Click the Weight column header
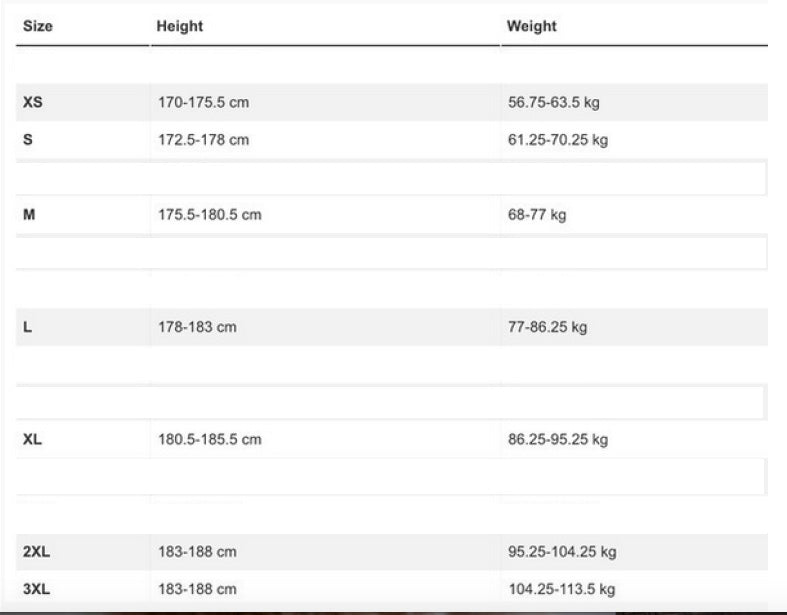This screenshot has height=615, width=787. 531,26
